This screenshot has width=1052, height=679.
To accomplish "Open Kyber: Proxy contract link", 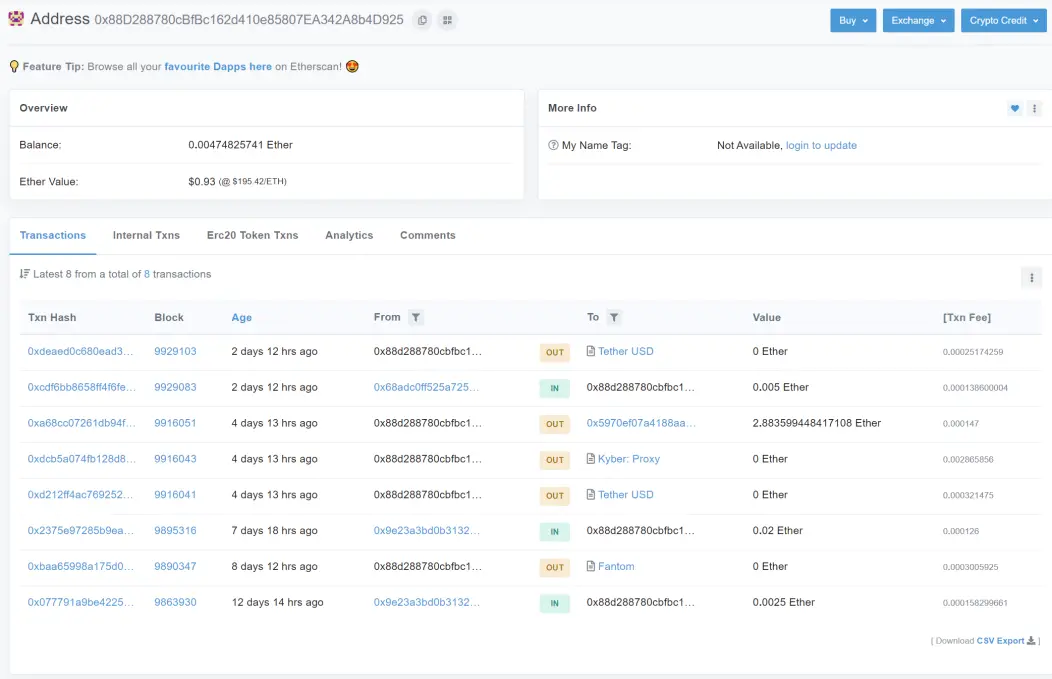I will pyautogui.click(x=629, y=459).
